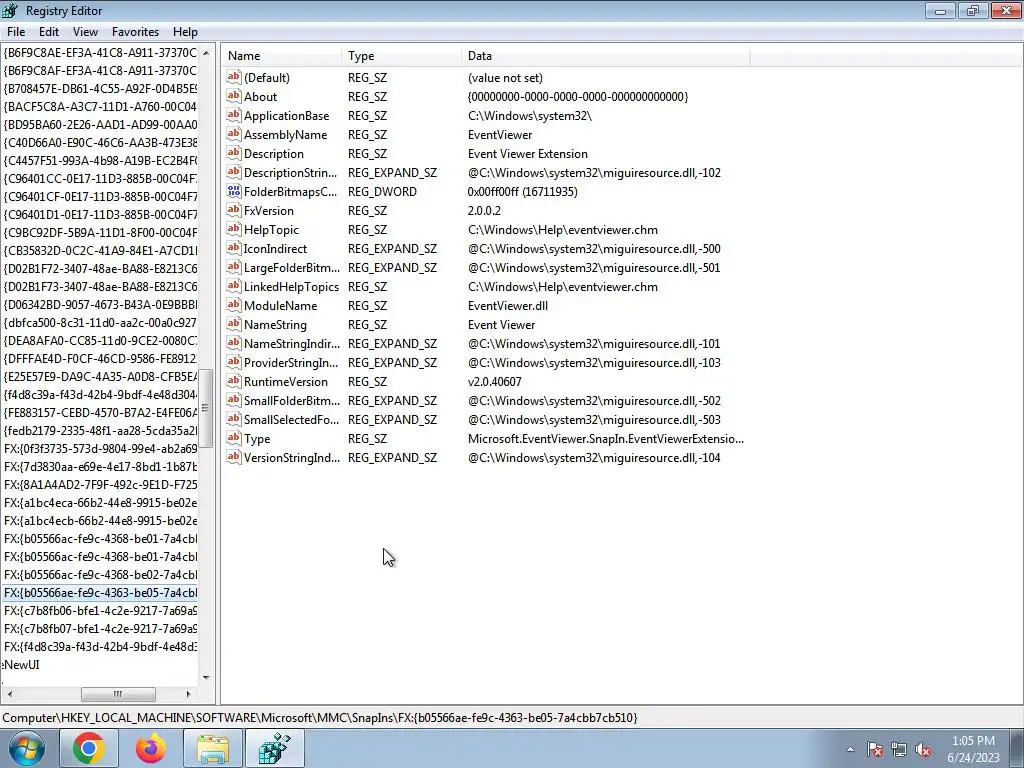Select the LinkedHelpTopics string icon
This screenshot has width=1024, height=768.
234,285
